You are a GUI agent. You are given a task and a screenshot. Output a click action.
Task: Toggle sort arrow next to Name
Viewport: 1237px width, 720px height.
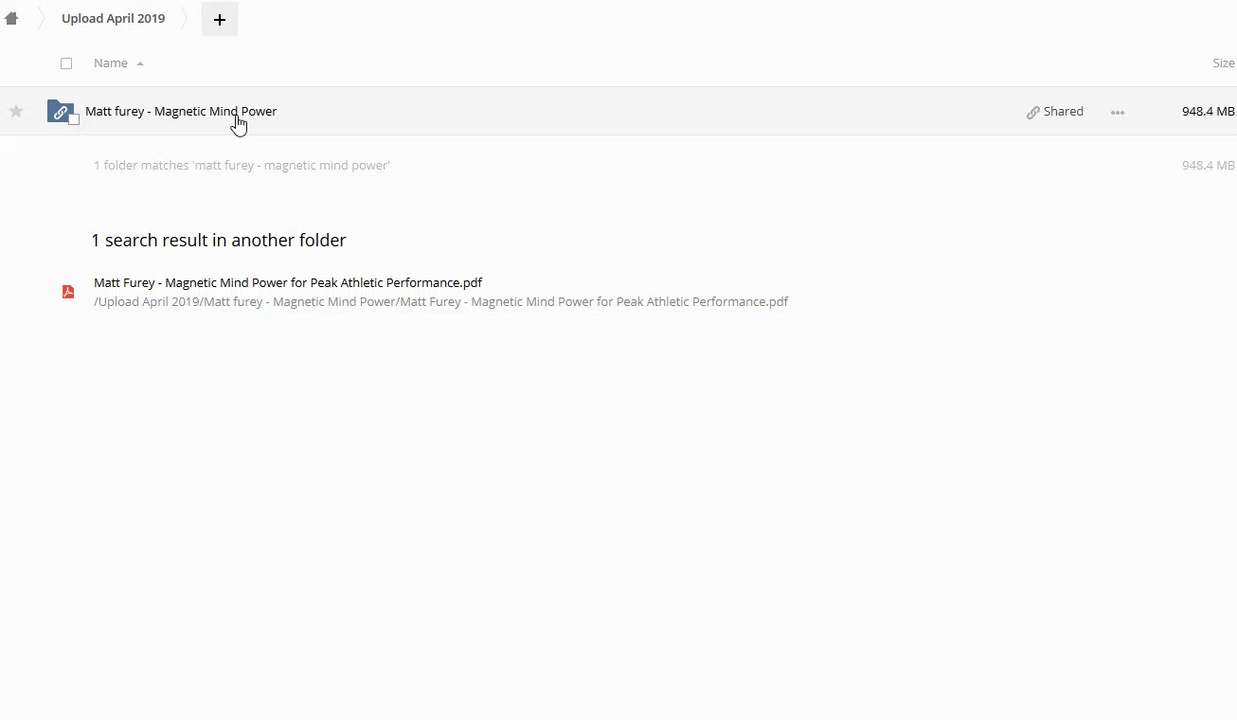[140, 64]
